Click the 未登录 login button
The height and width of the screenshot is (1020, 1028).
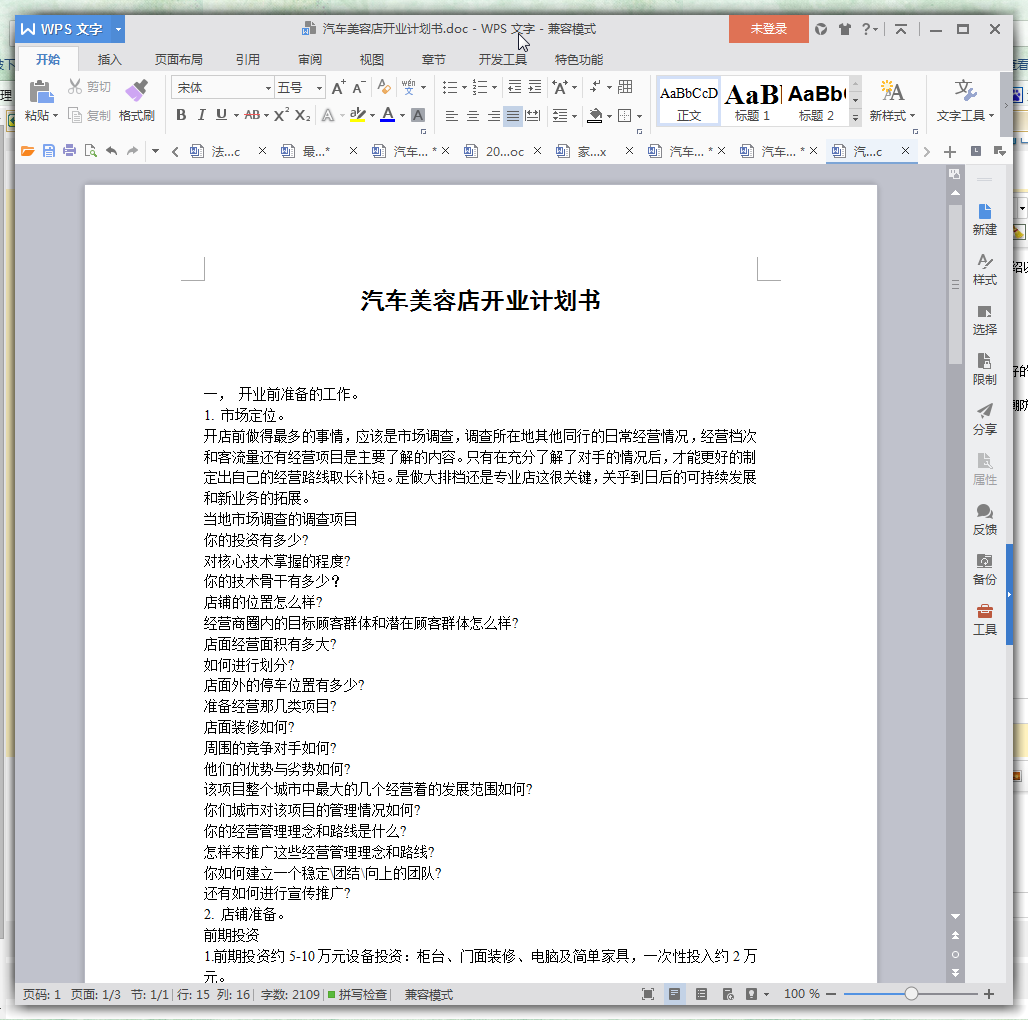pyautogui.click(x=768, y=29)
